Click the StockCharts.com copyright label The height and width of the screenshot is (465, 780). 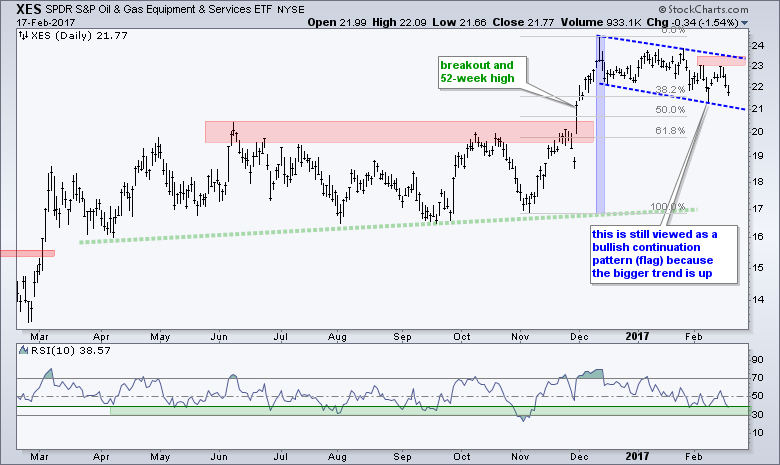click(x=703, y=9)
